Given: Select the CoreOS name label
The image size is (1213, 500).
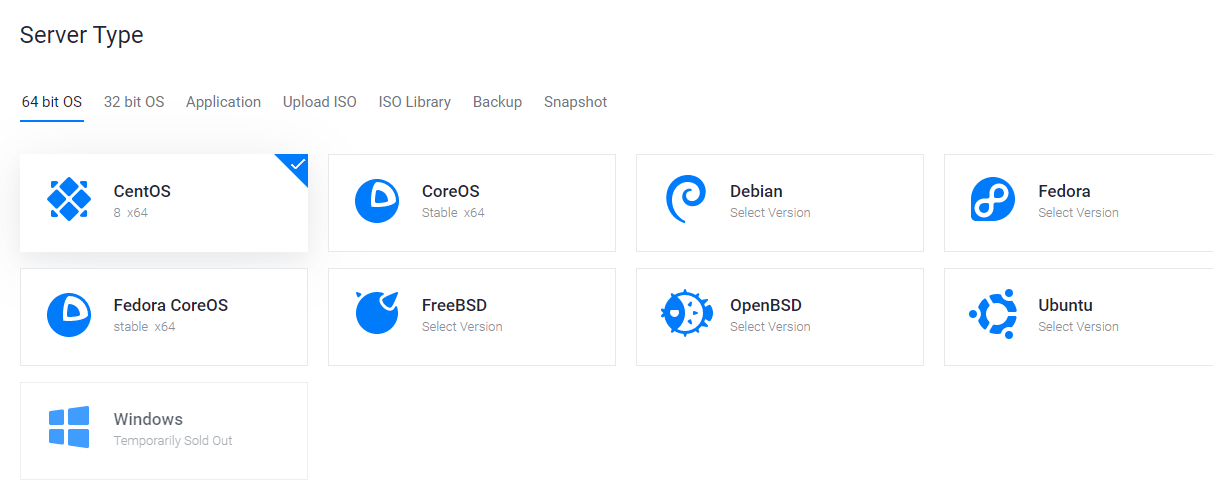Looking at the screenshot, I should coord(451,191).
